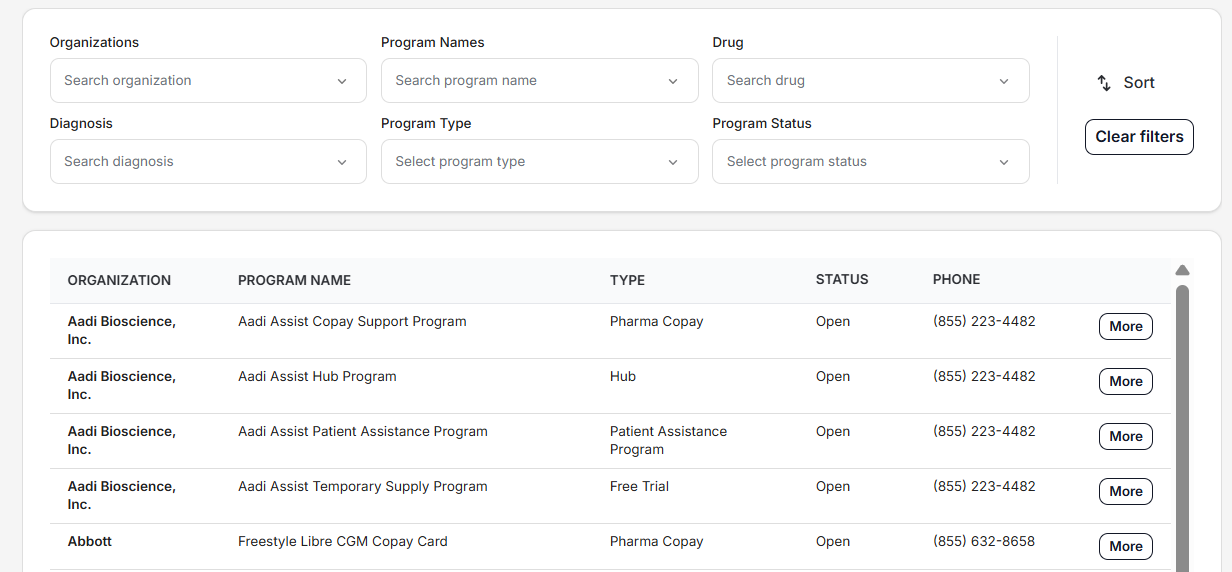This screenshot has width=1232, height=572.
Task: Open More for Aadi Assist Temporary Supply Program
Action: point(1125,491)
